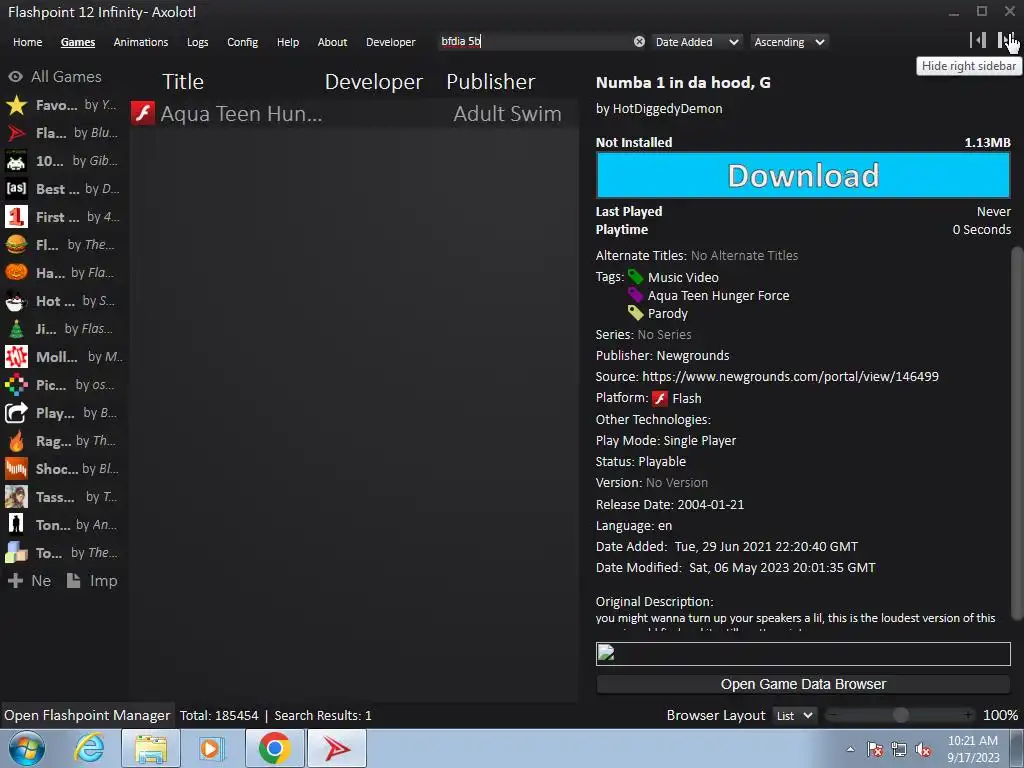Image resolution: width=1024 pixels, height=768 pixels.
Task: Open the Config tab
Action: (x=242, y=42)
